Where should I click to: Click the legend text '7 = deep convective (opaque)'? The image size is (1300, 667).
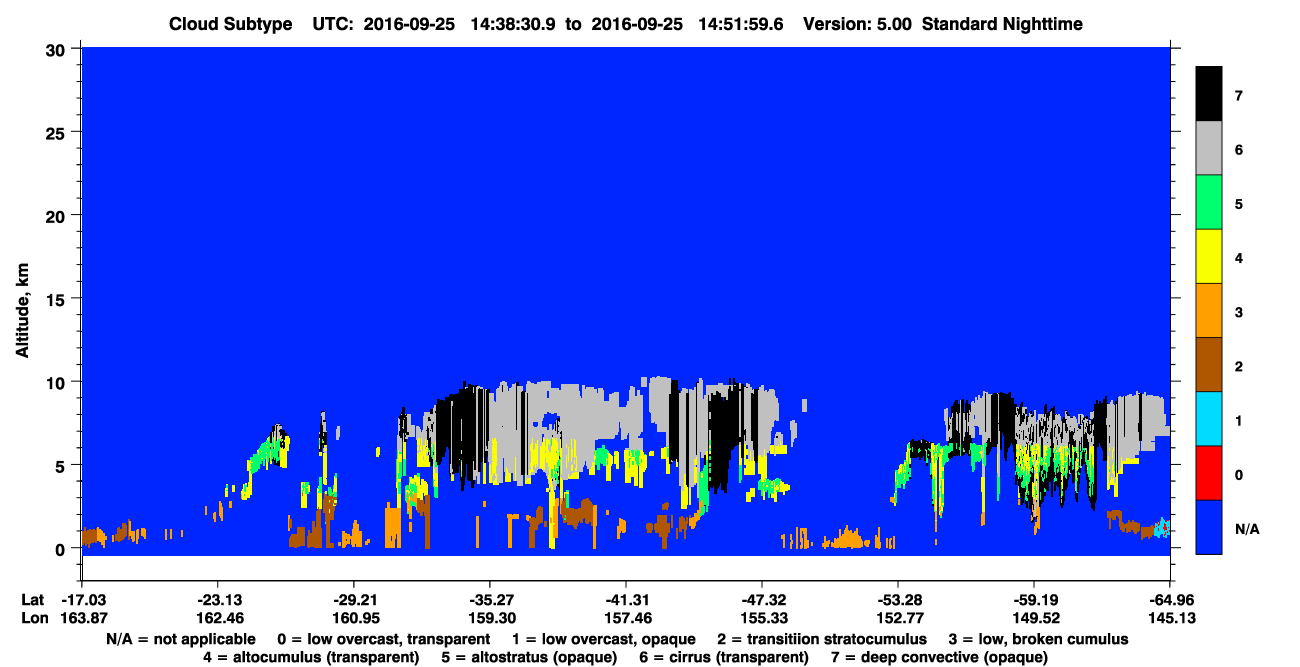click(939, 657)
